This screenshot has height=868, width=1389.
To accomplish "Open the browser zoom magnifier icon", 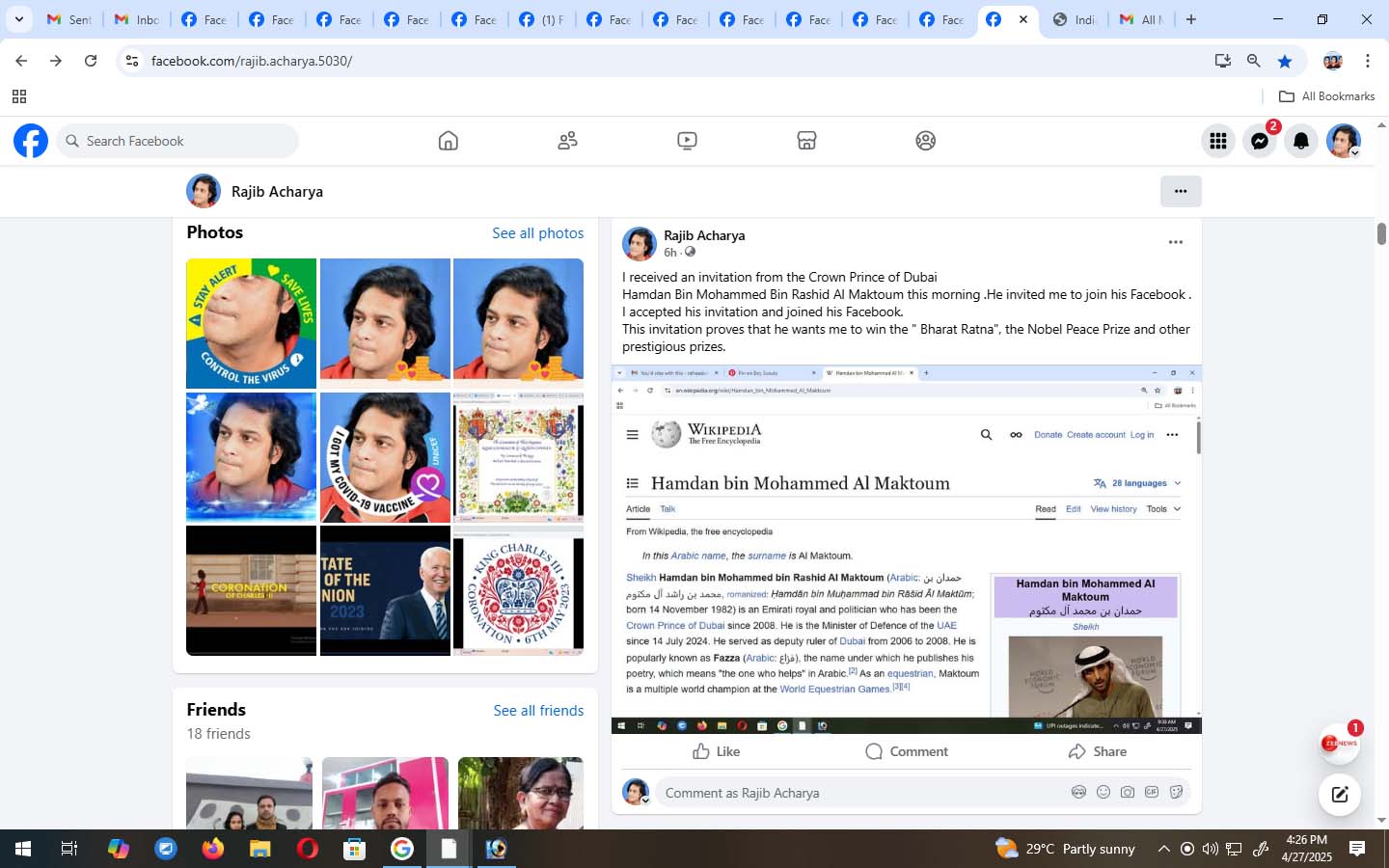I will click(x=1253, y=61).
